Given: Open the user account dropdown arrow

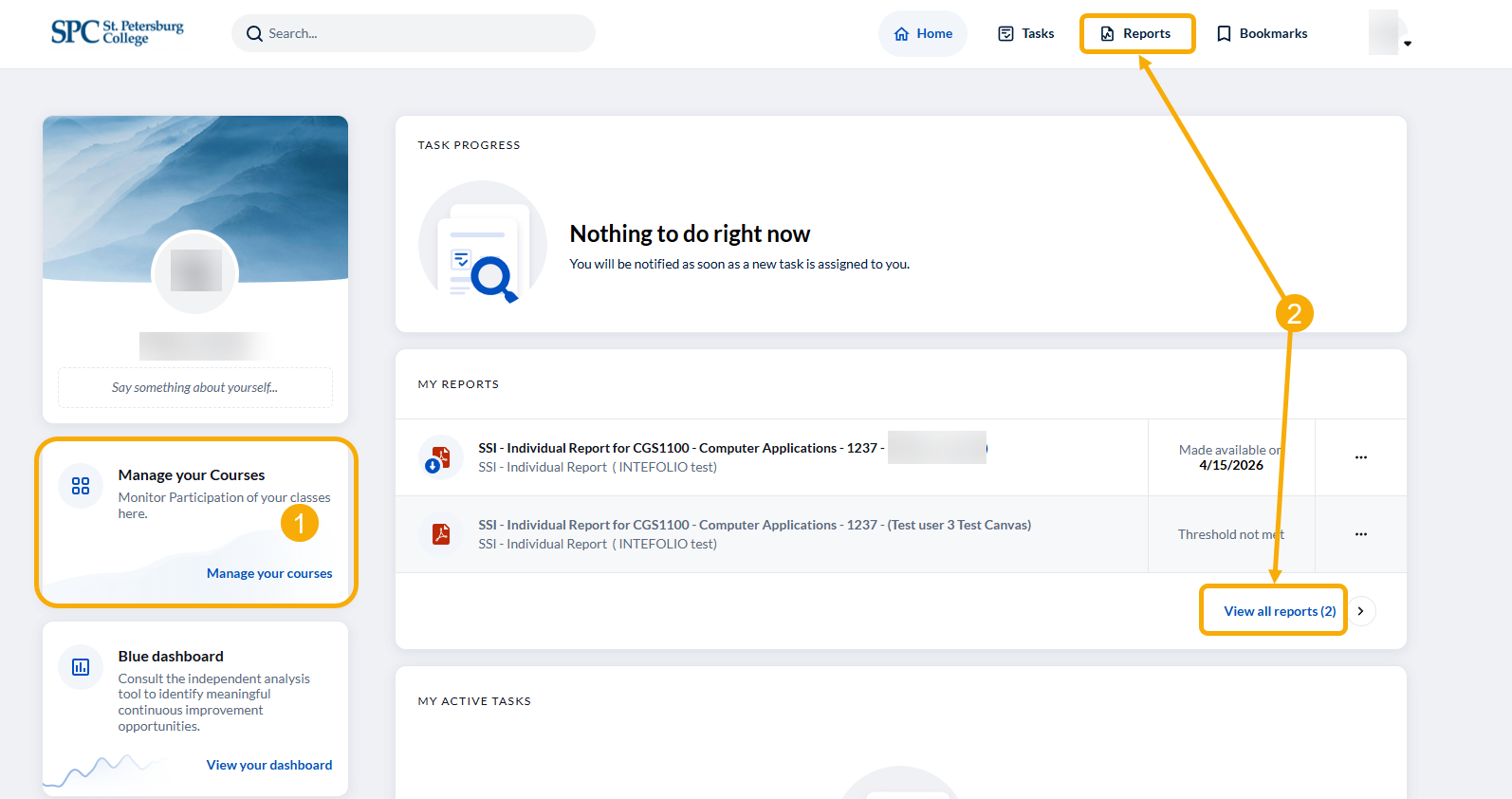Looking at the screenshot, I should pos(1408,44).
